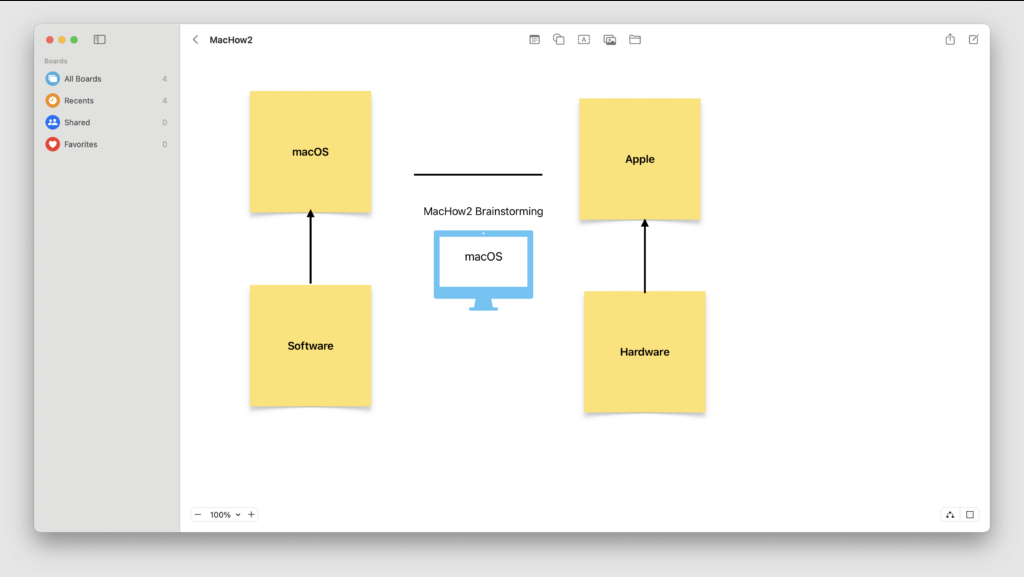Toggle the square button at bottom right
This screenshot has height=577, width=1024.
[970, 515]
